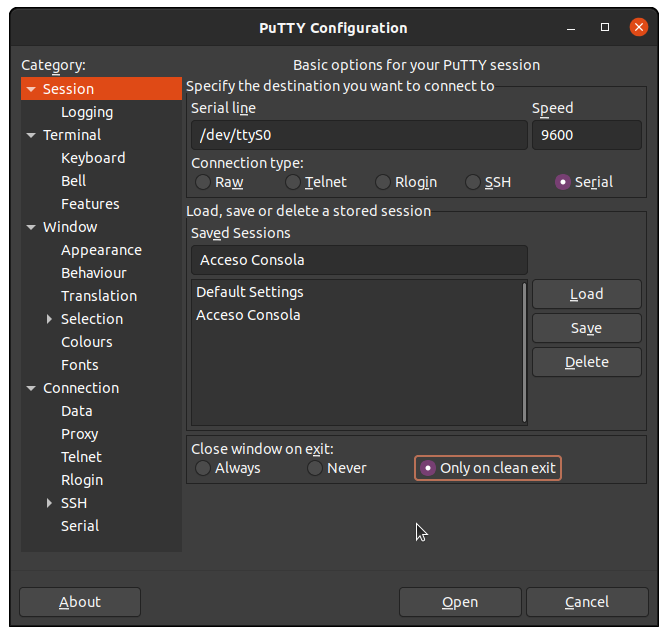This screenshot has width=668, height=636.
Task: Open the Appearance settings category
Action: [101, 250]
